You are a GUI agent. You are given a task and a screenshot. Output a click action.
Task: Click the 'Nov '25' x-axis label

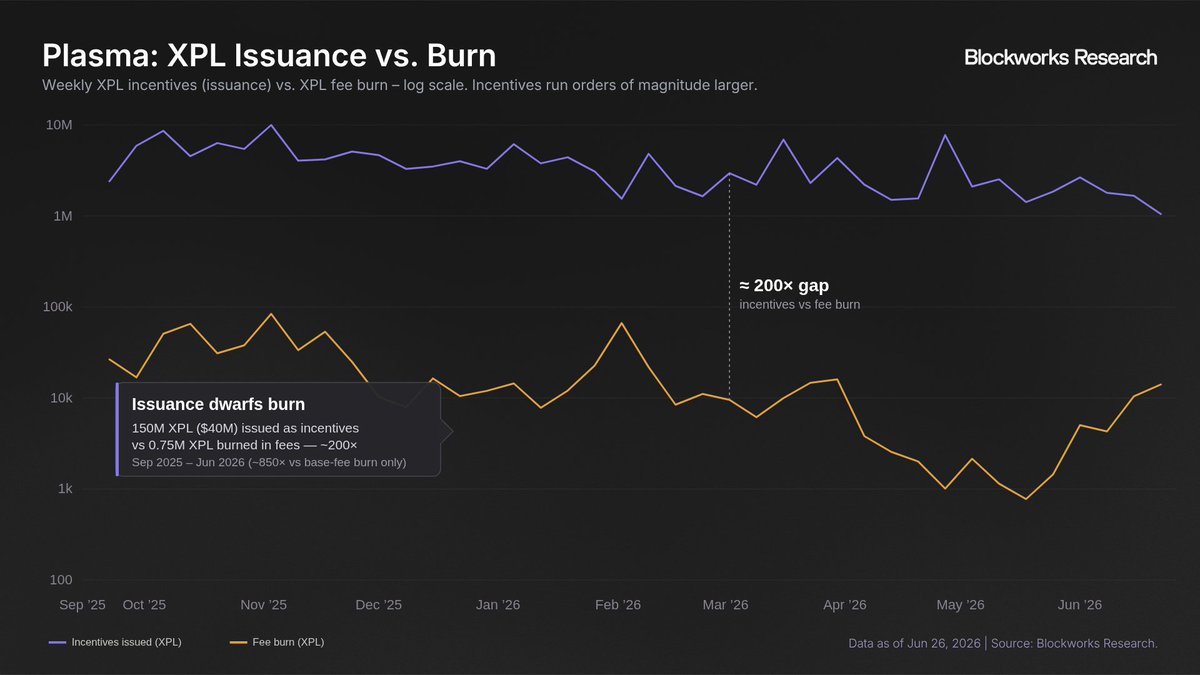pos(264,605)
